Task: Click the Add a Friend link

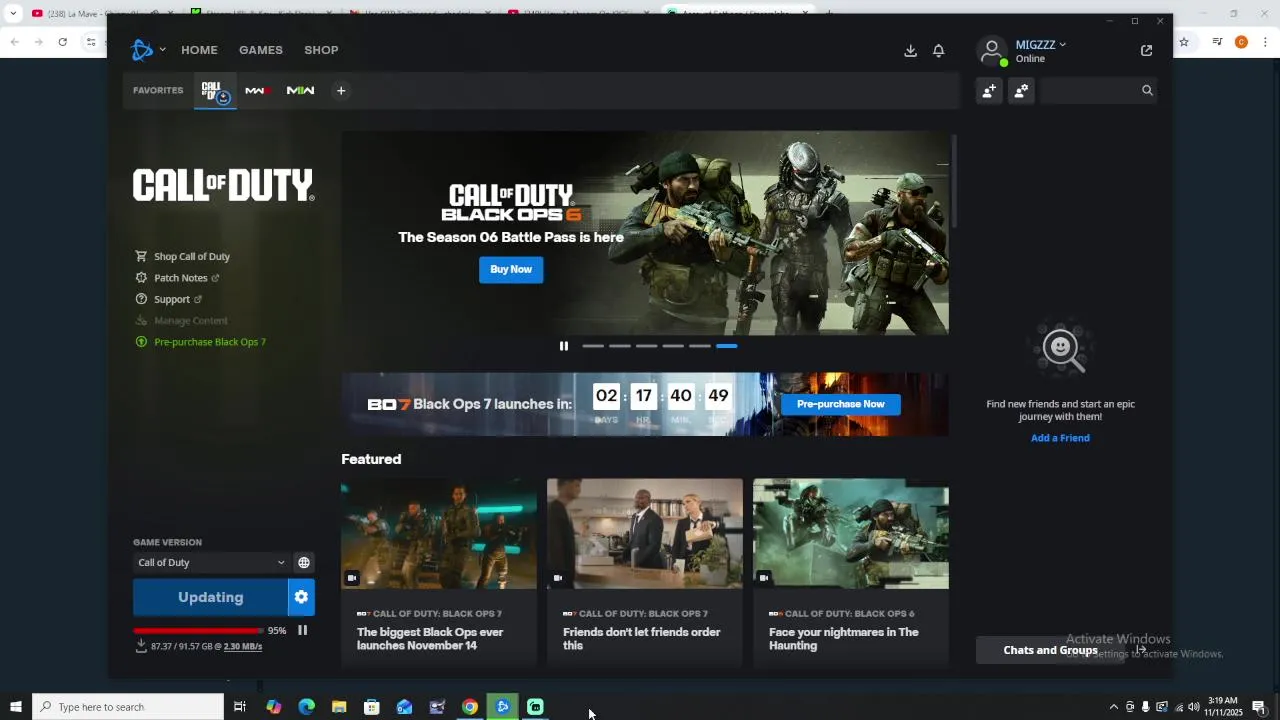Action: (1060, 438)
